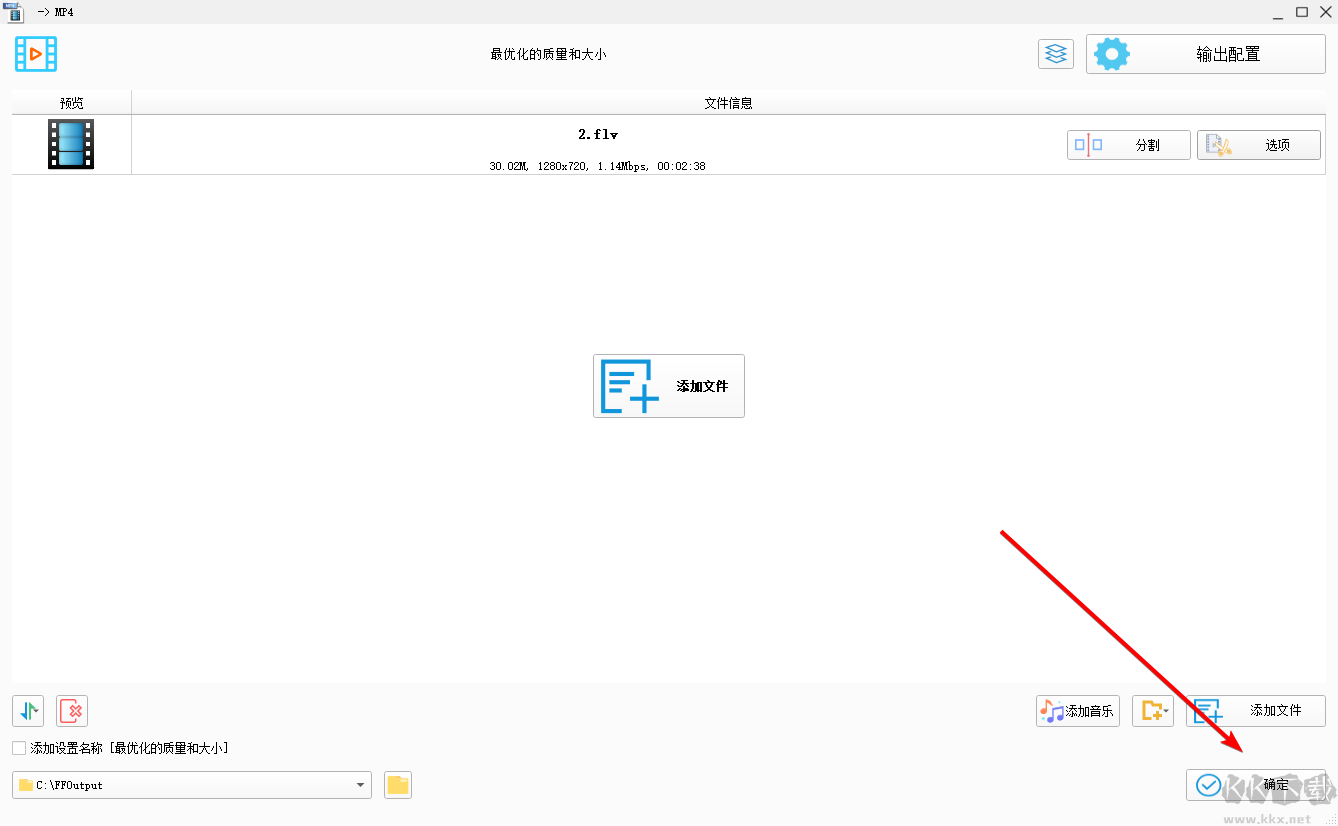Click the 文件信息 column header
The width and height of the screenshot is (1338, 826).
tap(729, 102)
